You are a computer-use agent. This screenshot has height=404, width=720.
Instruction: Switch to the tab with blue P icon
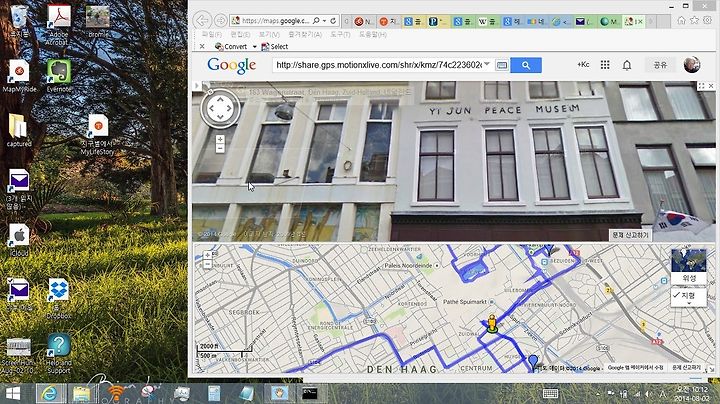coord(438,21)
